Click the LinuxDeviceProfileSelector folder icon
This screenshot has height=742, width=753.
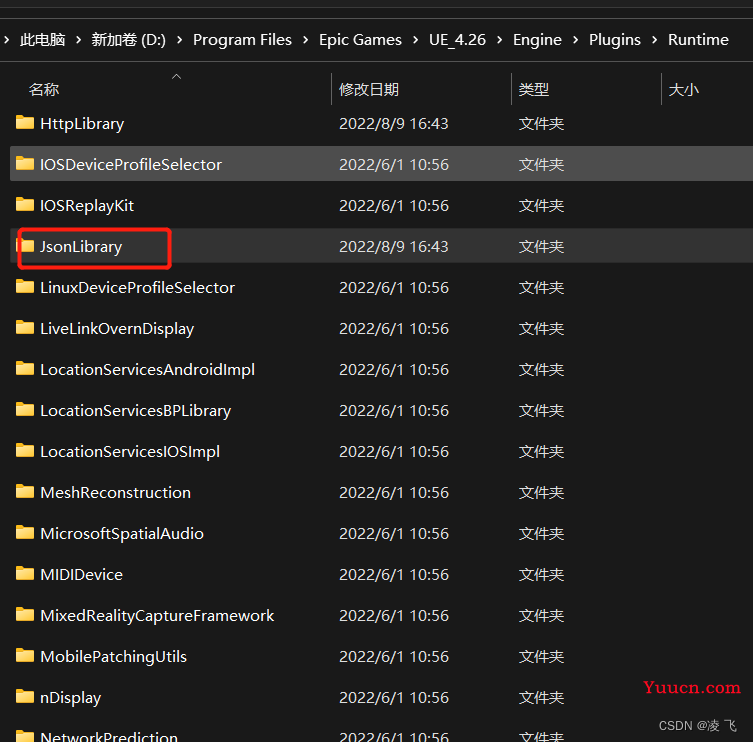25,287
